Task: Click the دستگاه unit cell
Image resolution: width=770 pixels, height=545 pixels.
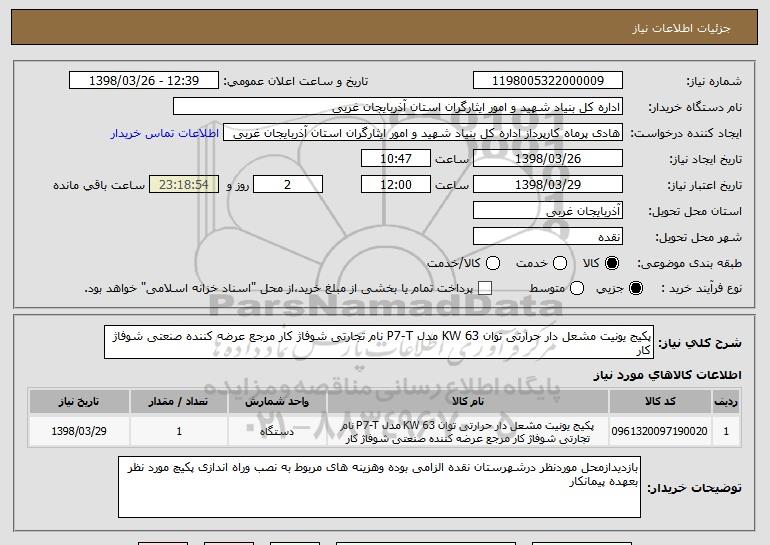Action: coord(277,431)
